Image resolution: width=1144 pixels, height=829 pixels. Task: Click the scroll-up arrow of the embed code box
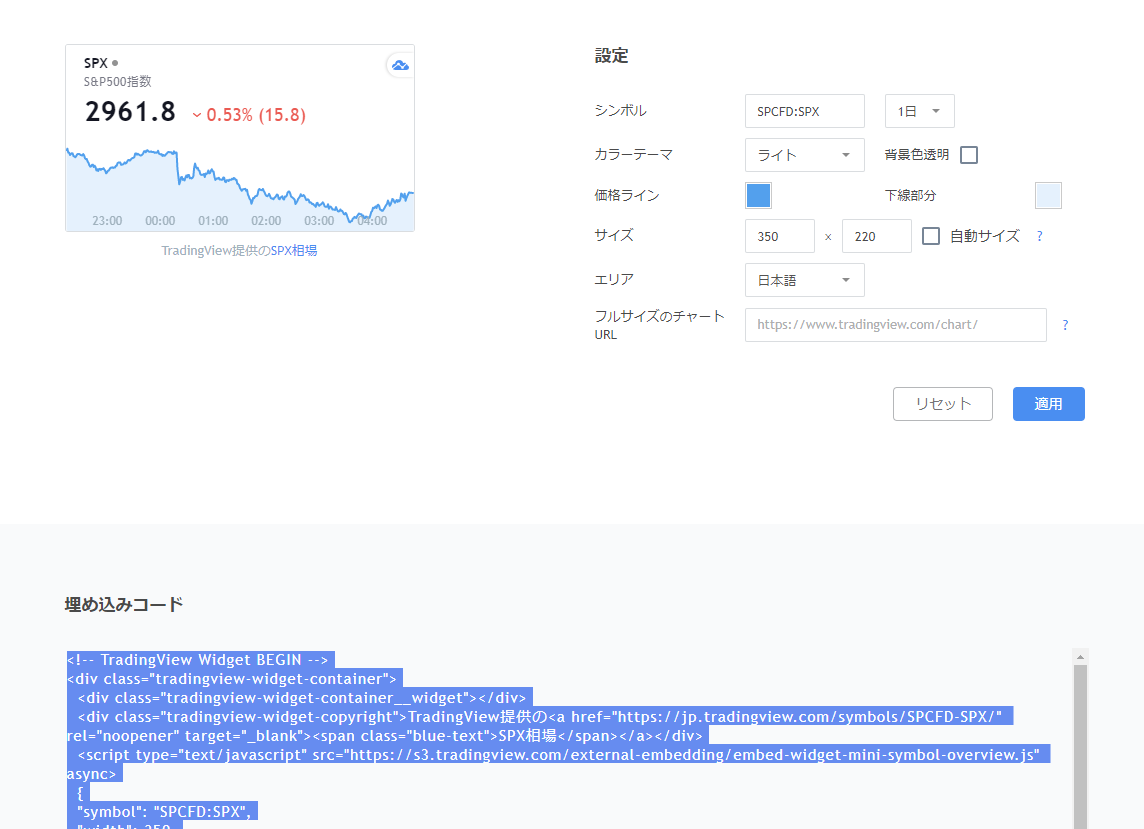[x=1080, y=657]
